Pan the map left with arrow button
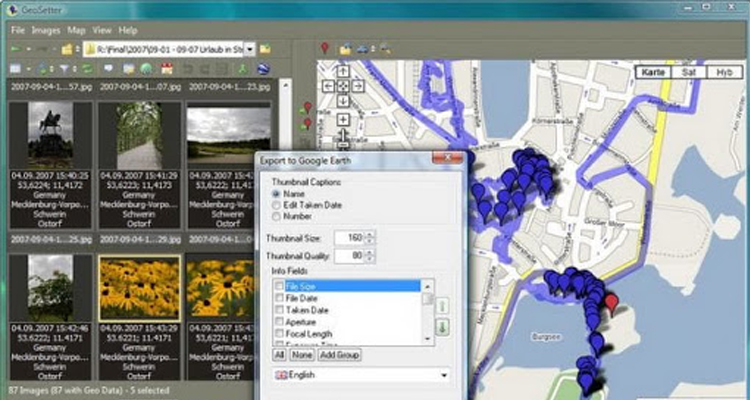 click(x=328, y=86)
